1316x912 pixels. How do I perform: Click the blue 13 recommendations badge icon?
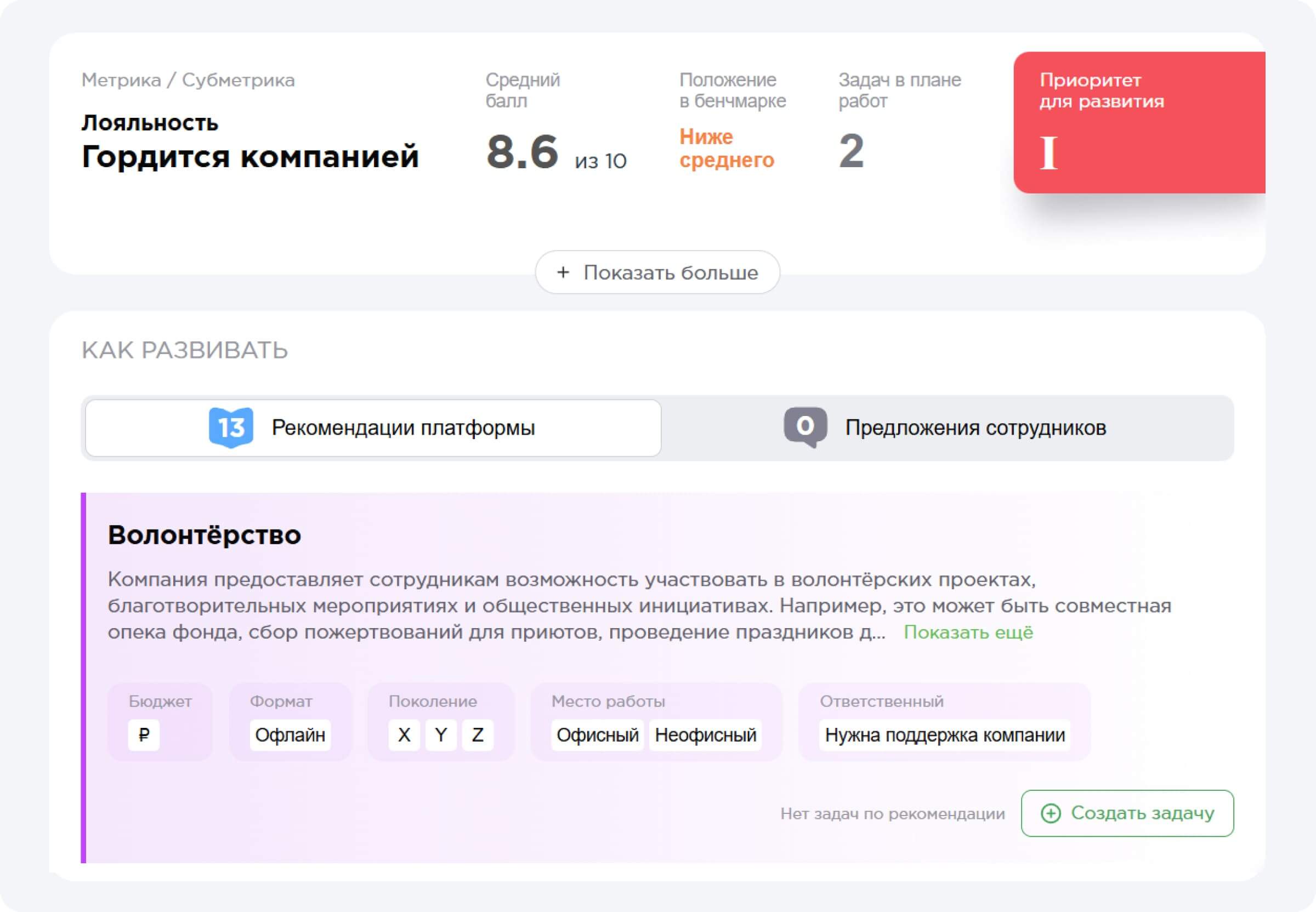coord(231,428)
